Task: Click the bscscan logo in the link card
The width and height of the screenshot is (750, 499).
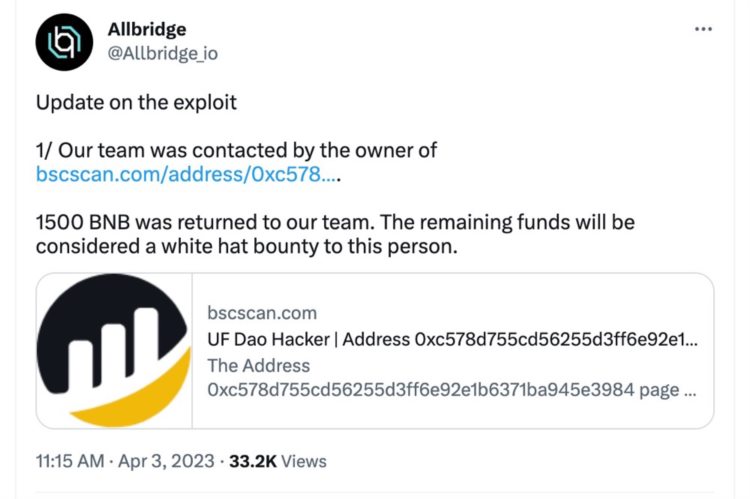Action: [114, 351]
